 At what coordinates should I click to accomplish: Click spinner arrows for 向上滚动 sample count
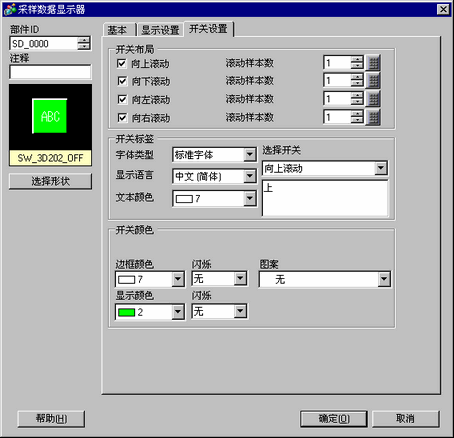click(357, 63)
